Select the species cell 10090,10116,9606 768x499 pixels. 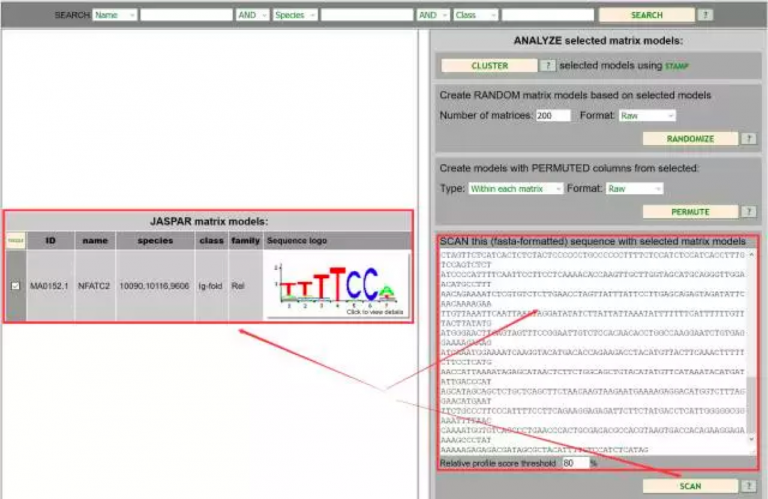pos(154,286)
